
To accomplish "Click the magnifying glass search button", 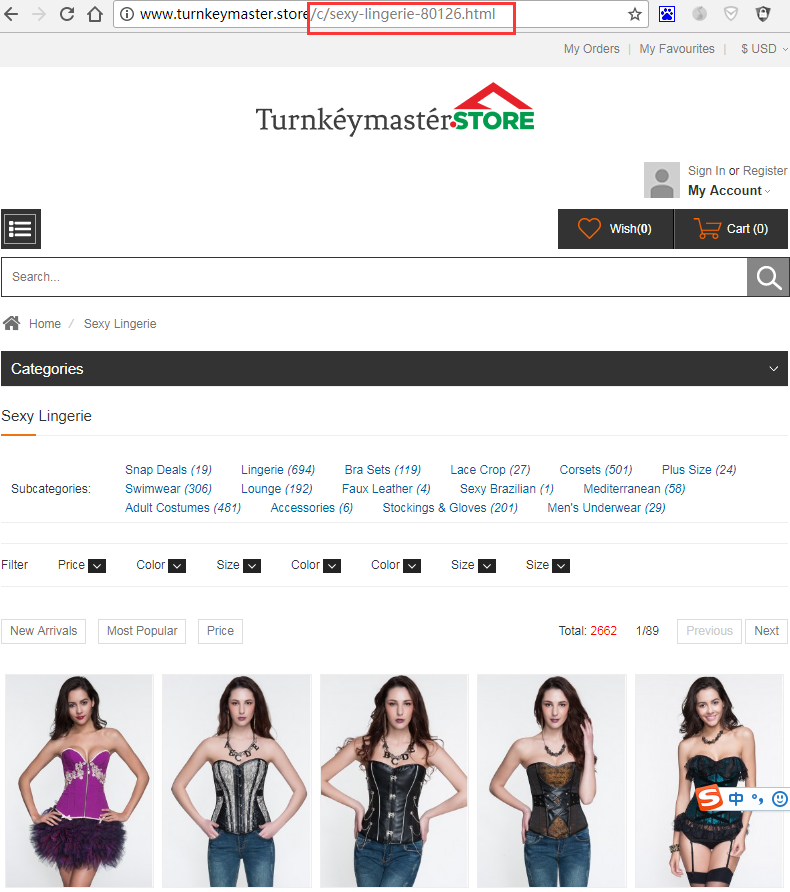I will point(767,277).
